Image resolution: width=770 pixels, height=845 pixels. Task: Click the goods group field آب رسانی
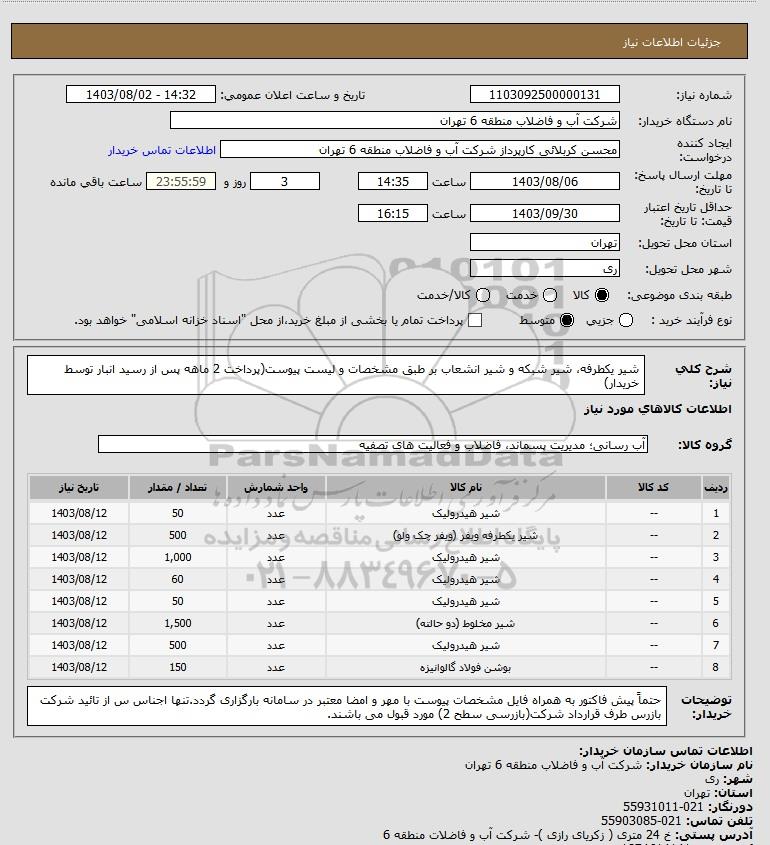(373, 445)
